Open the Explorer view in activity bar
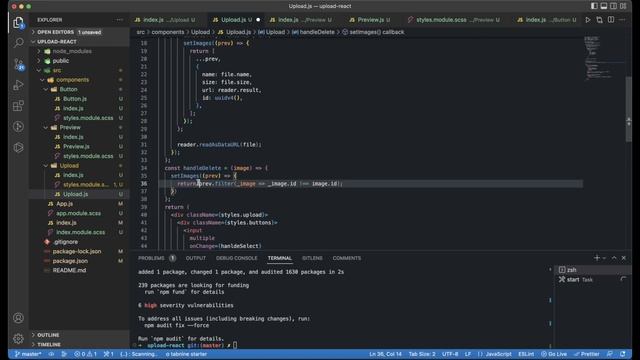 coord(18,22)
